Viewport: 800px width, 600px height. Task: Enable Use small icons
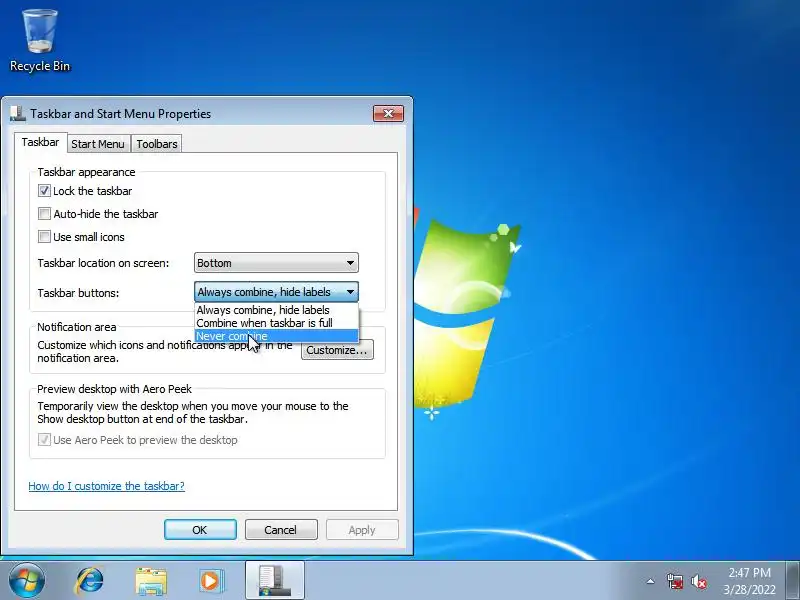coord(44,237)
